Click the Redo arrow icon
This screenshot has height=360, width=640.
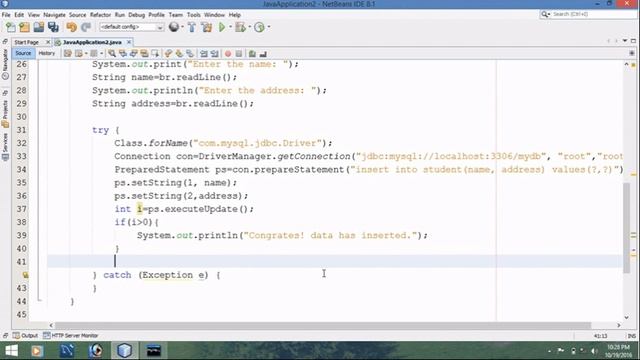[86, 27]
